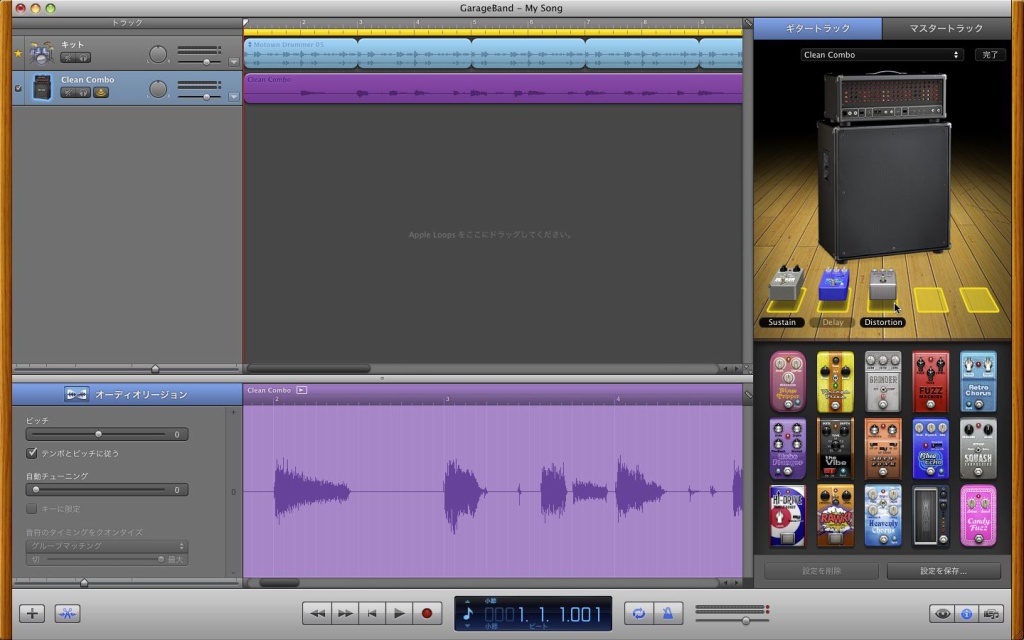Start playback with the Play button
1024x640 pixels.
[398, 613]
